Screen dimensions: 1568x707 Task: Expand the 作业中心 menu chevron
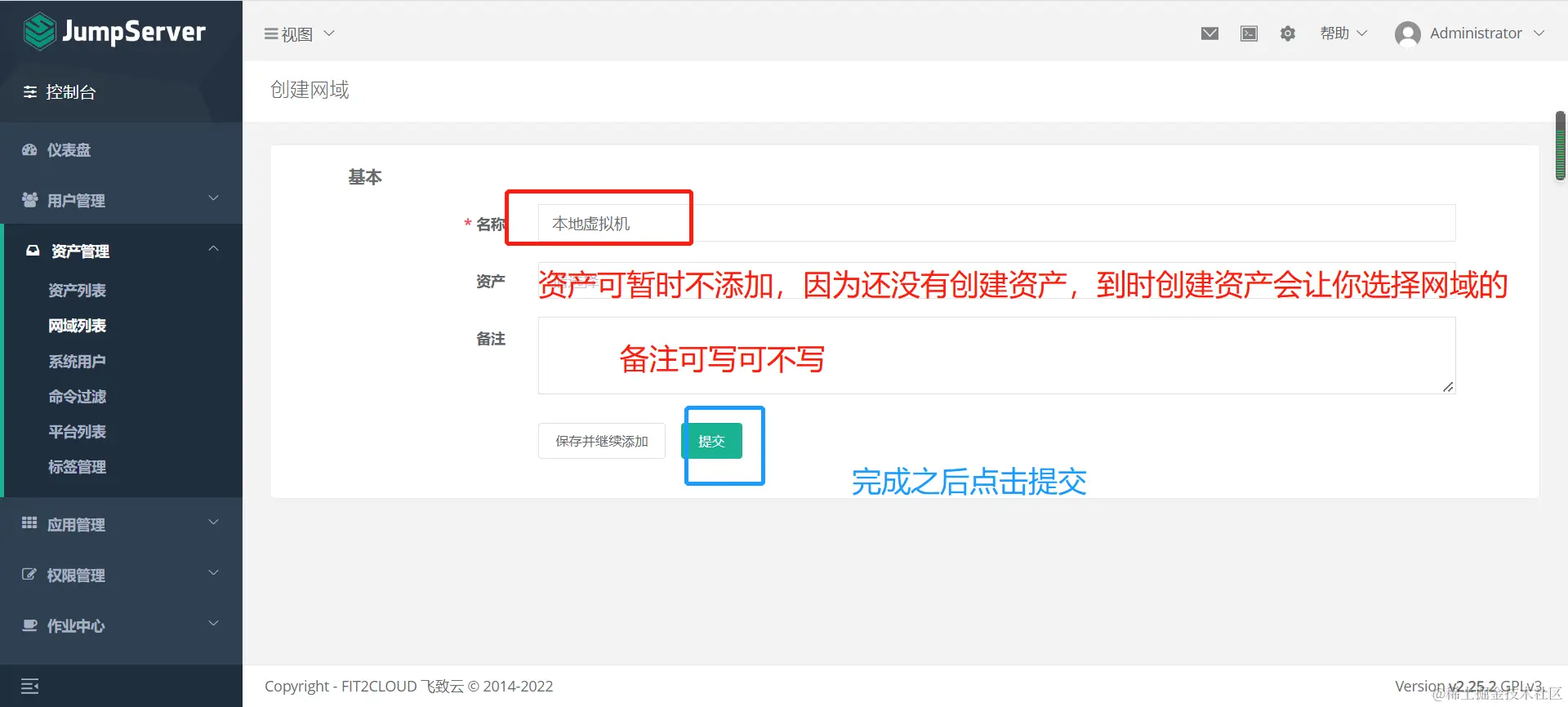(x=213, y=624)
